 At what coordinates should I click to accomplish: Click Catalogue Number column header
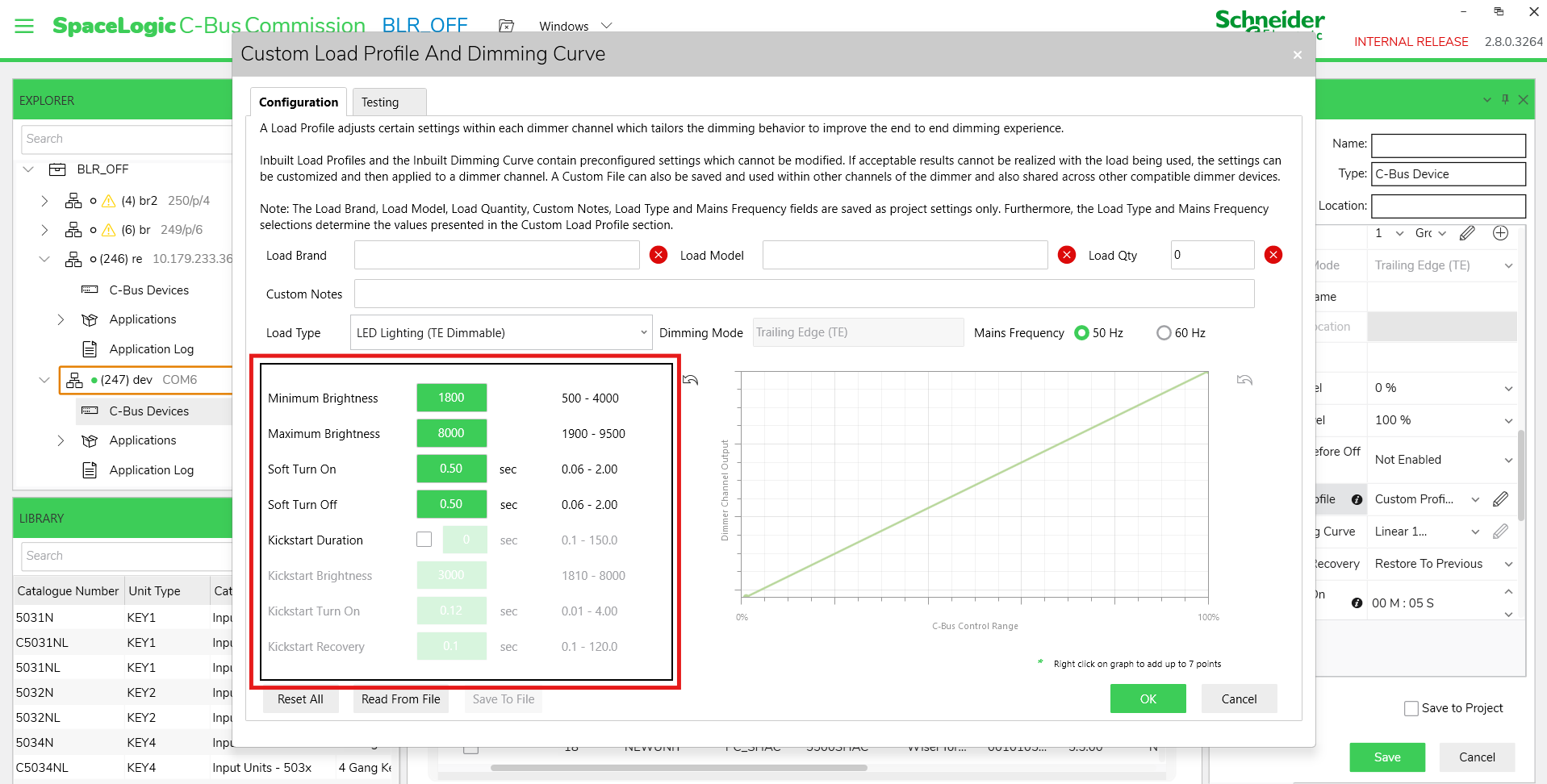[68, 591]
